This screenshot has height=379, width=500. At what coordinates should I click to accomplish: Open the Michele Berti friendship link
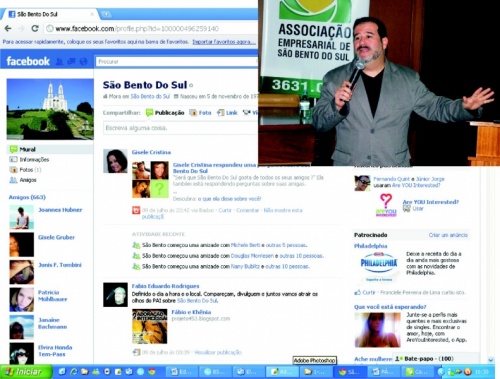tap(245, 245)
